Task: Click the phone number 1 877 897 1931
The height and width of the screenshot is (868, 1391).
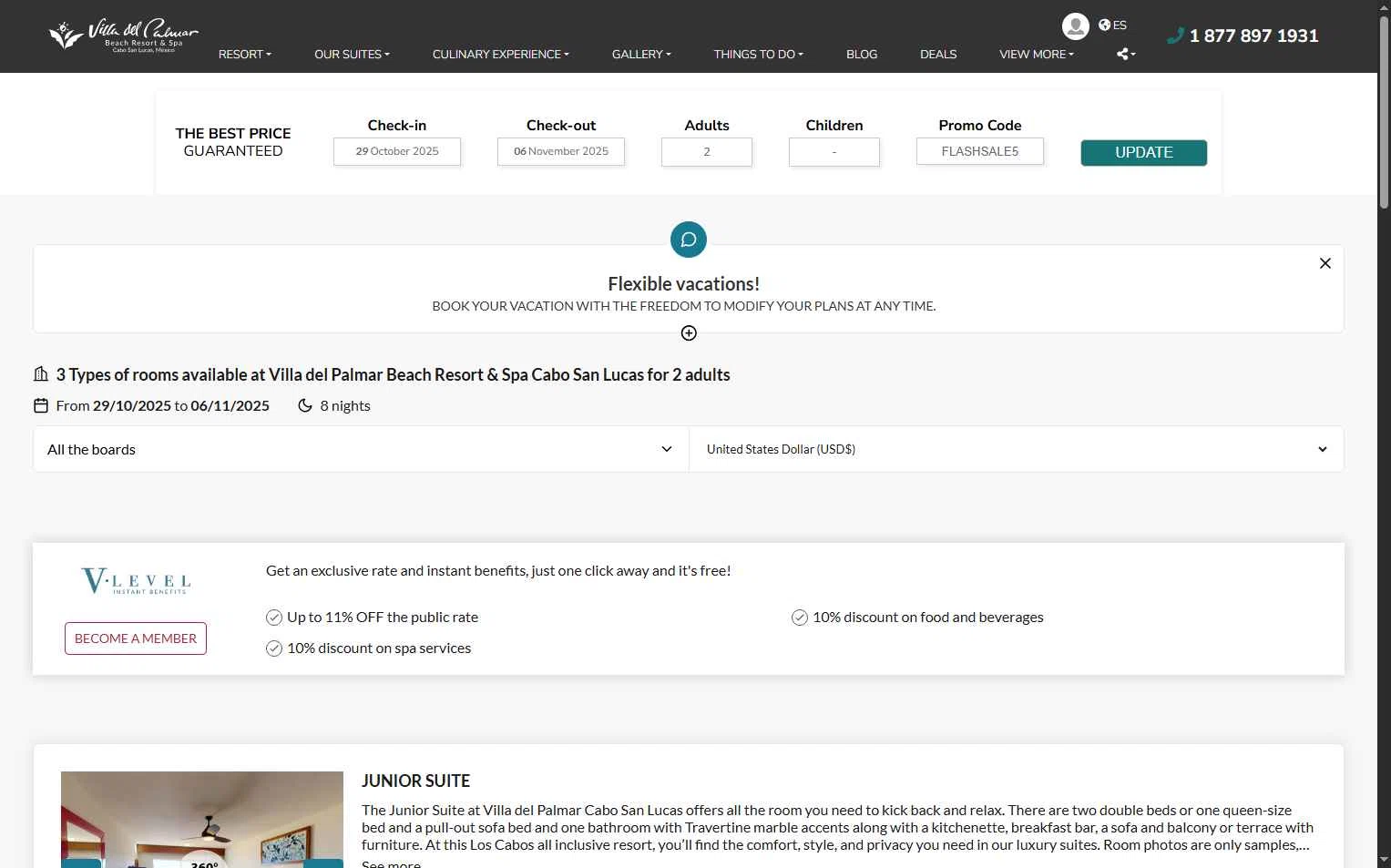Action: pyautogui.click(x=1243, y=36)
